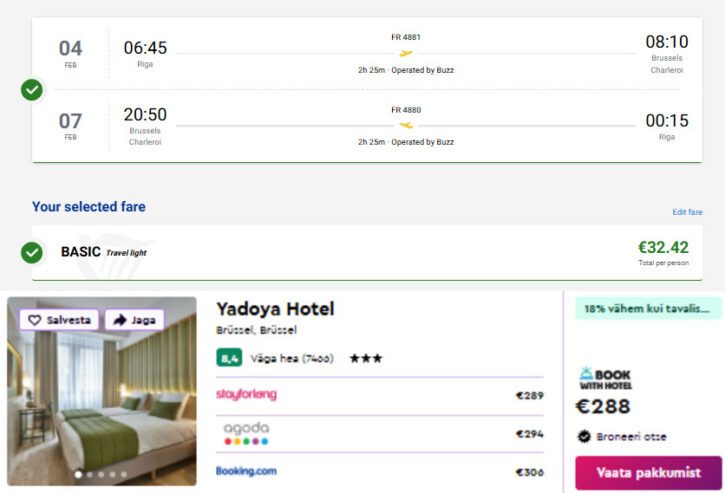This screenshot has height=493, width=725.
Task: Save hotel with Salvesta heart button
Action: (x=59, y=320)
